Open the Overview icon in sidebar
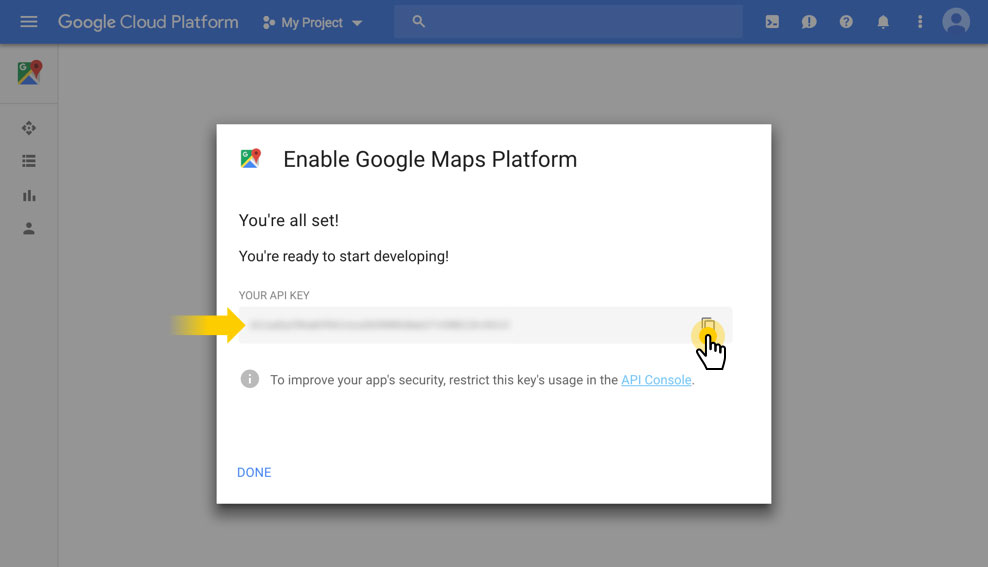 coord(29,129)
